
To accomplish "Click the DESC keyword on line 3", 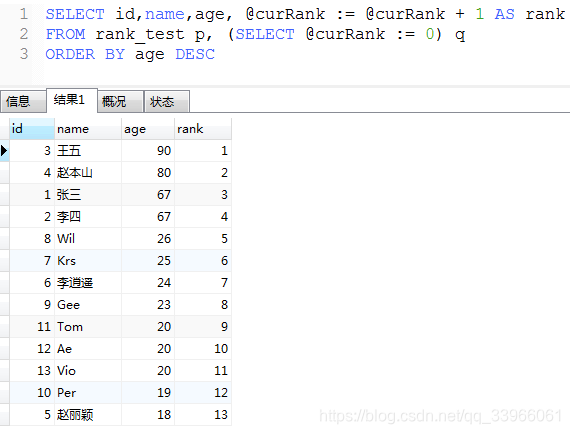I will click(x=195, y=55).
